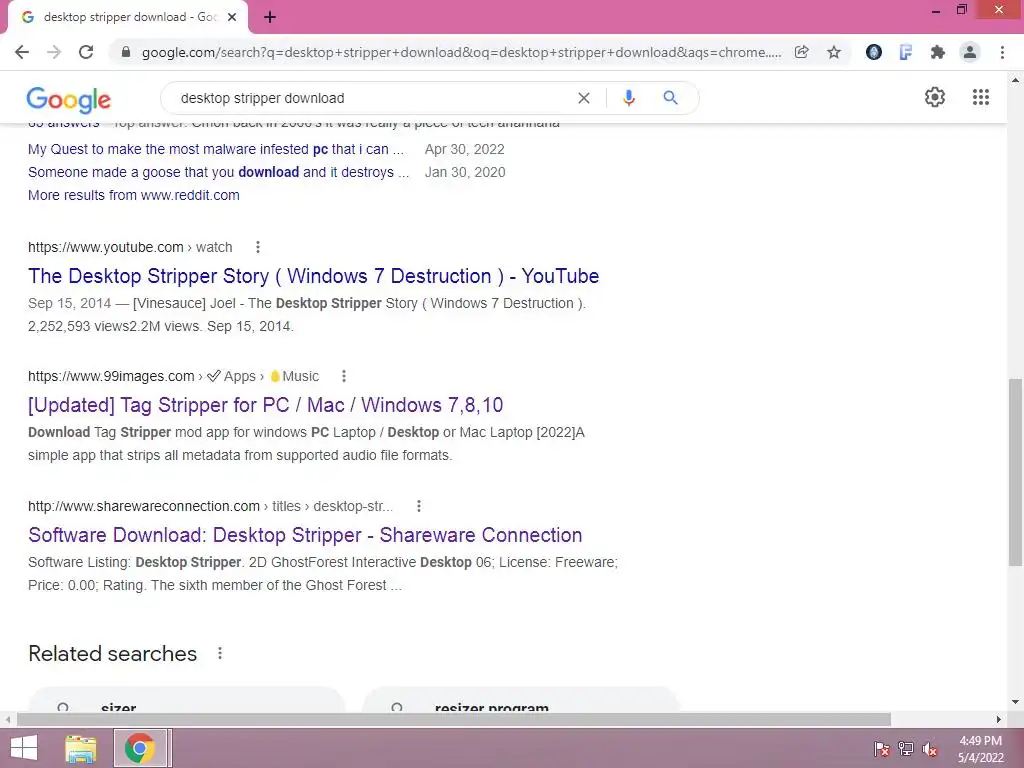Open the network tray icon
Viewport: 1024px width, 768px height.
(x=906, y=749)
